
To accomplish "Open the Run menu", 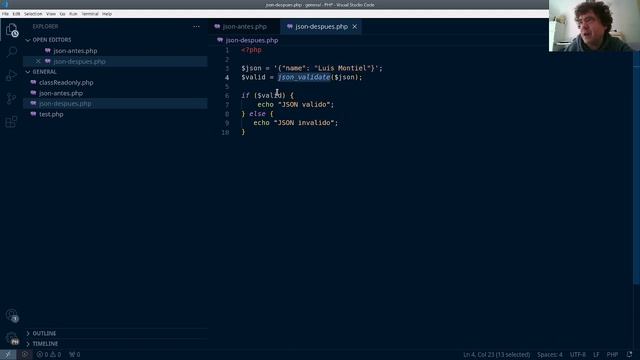I will (x=73, y=14).
